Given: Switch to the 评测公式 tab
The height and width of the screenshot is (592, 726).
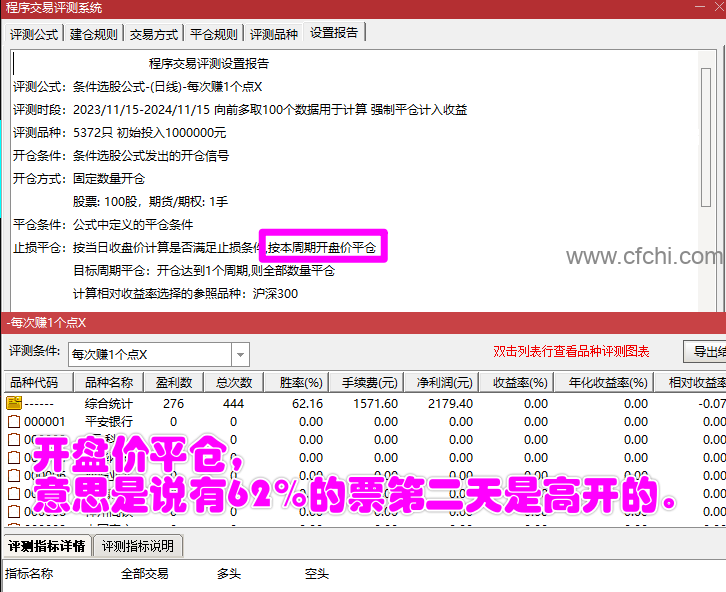Looking at the screenshot, I should click(34, 34).
